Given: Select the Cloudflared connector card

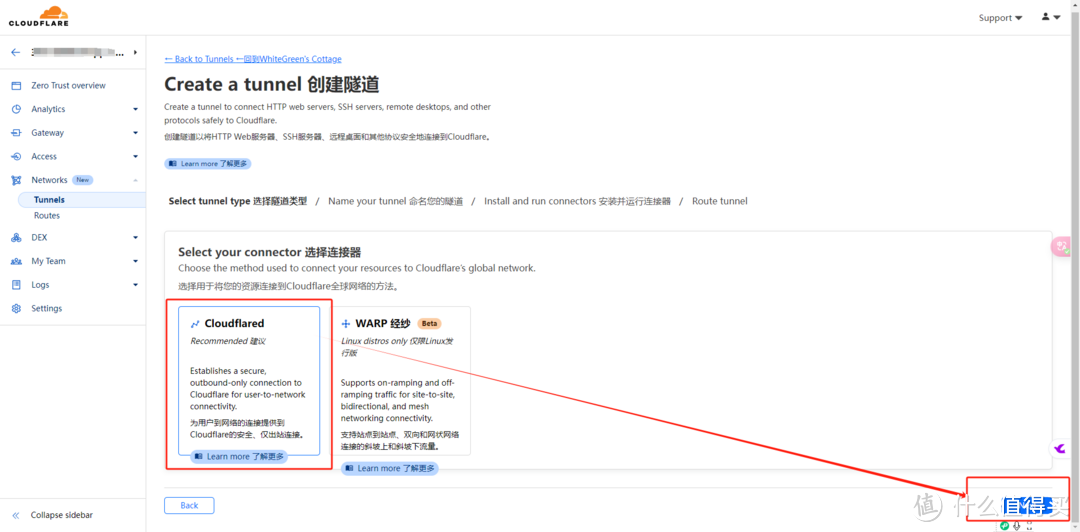Looking at the screenshot, I should pyautogui.click(x=249, y=381).
